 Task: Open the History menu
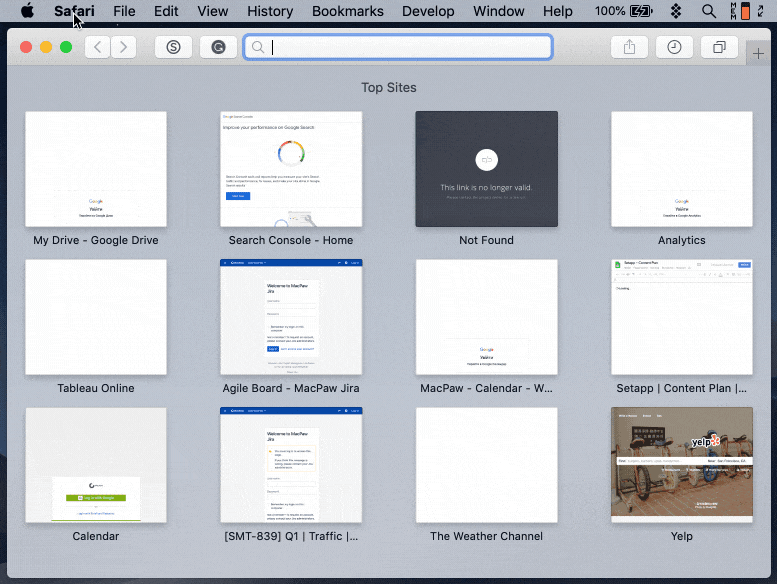pos(270,11)
